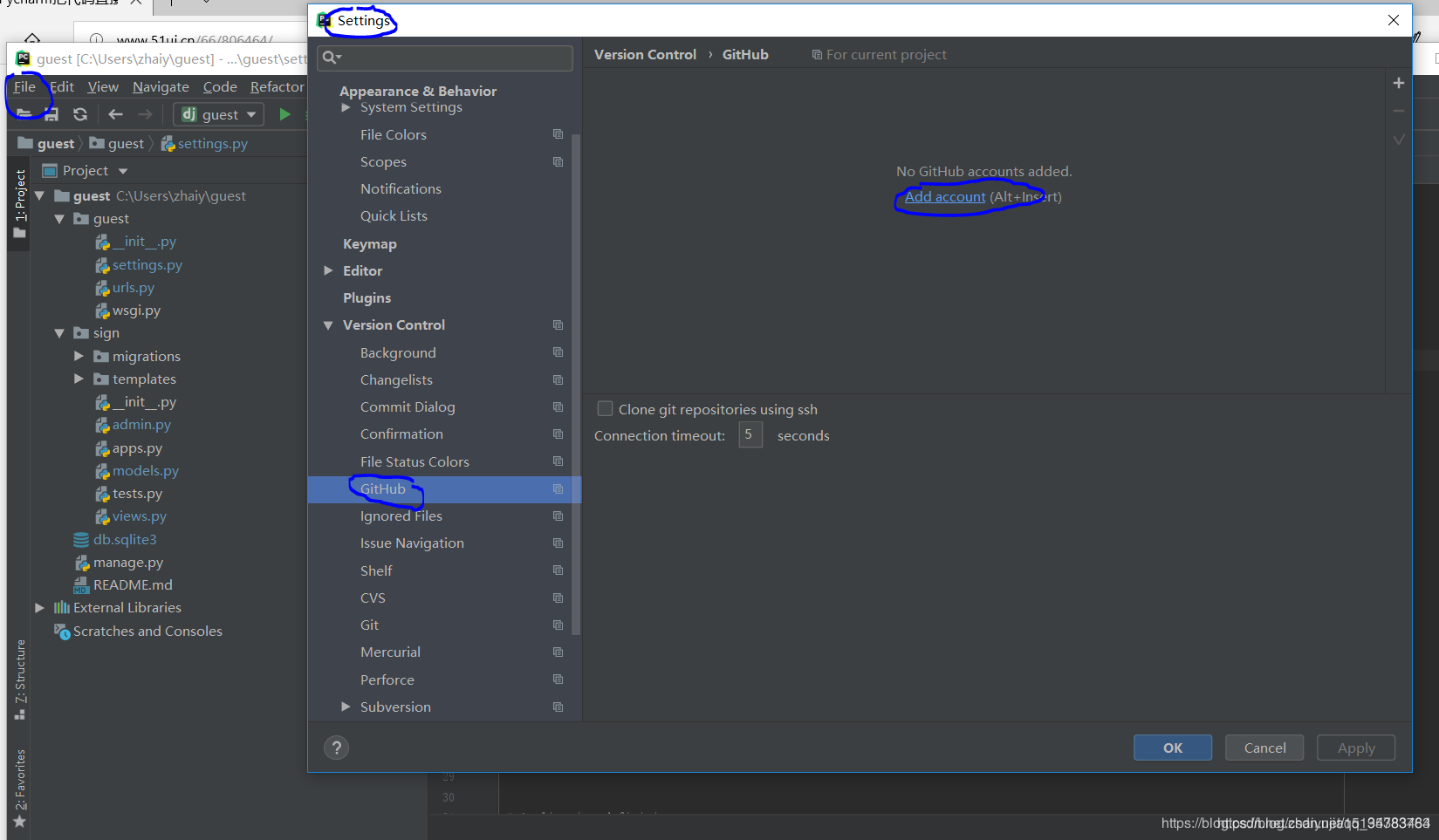Open the Edit menu
This screenshot has width=1439, height=840.
click(x=62, y=86)
